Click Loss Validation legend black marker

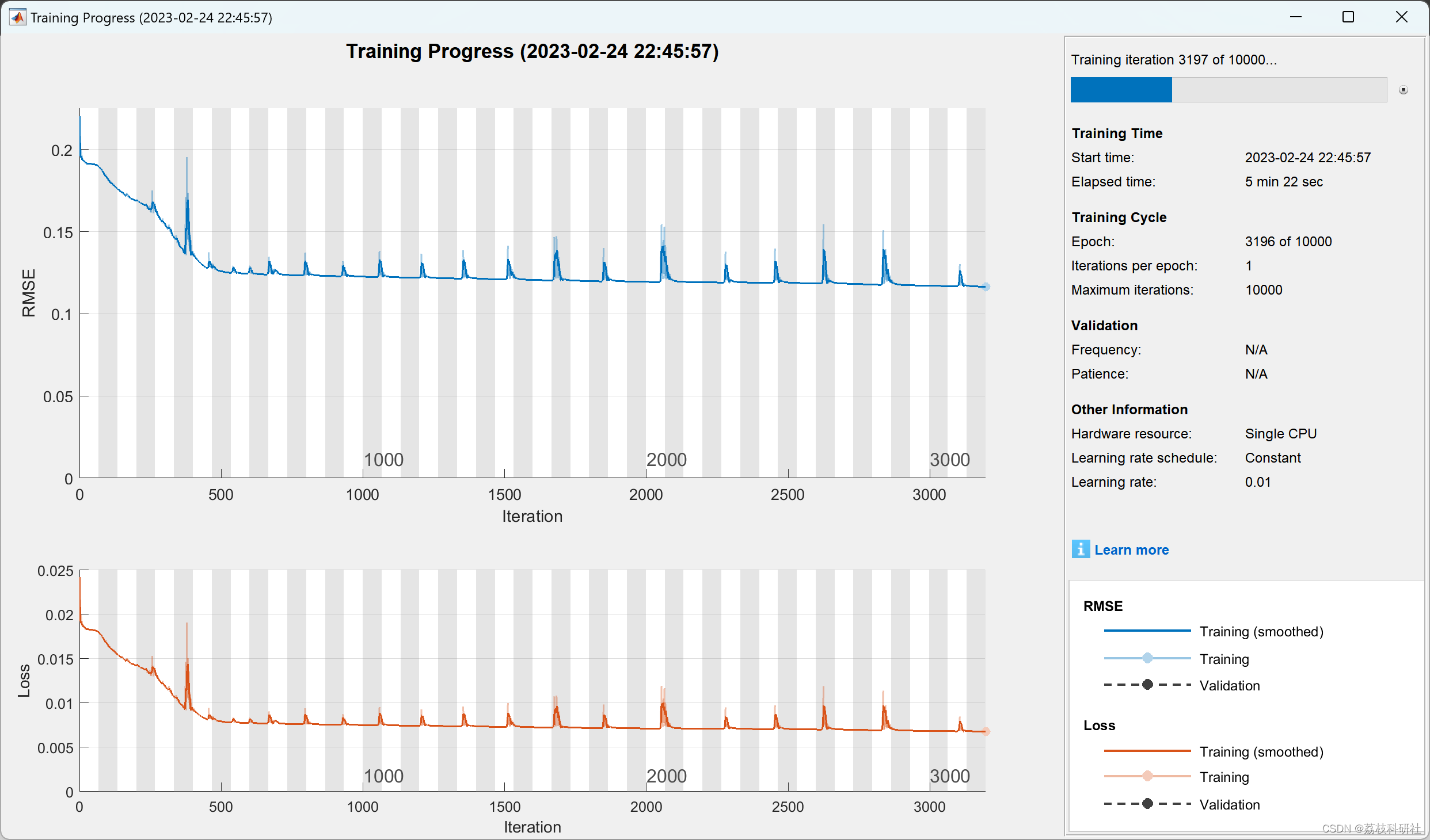(x=1147, y=804)
